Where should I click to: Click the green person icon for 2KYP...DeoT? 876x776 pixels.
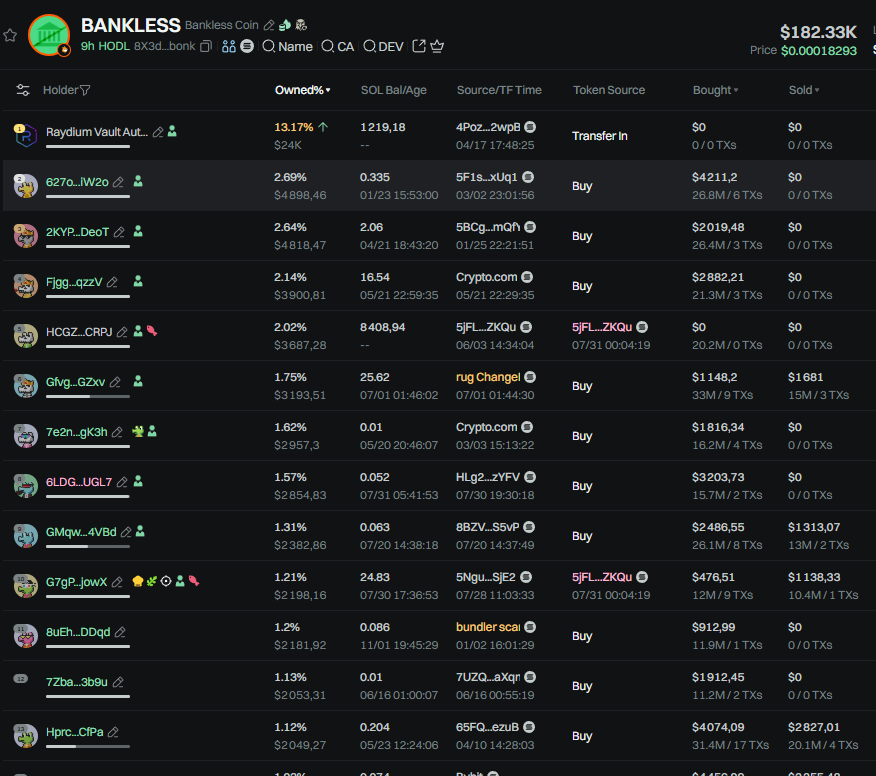(x=138, y=231)
